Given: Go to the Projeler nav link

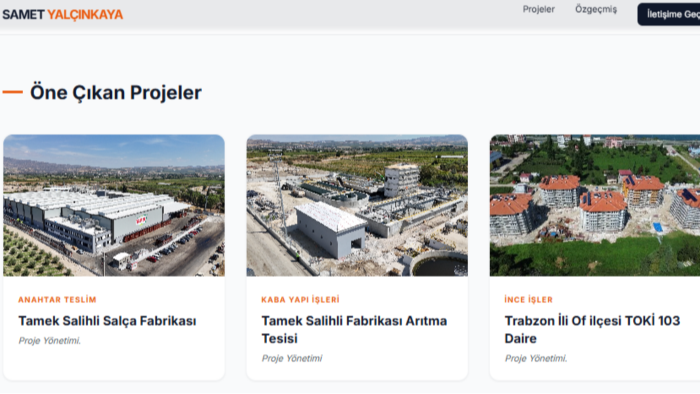Looking at the screenshot, I should pyautogui.click(x=538, y=9).
